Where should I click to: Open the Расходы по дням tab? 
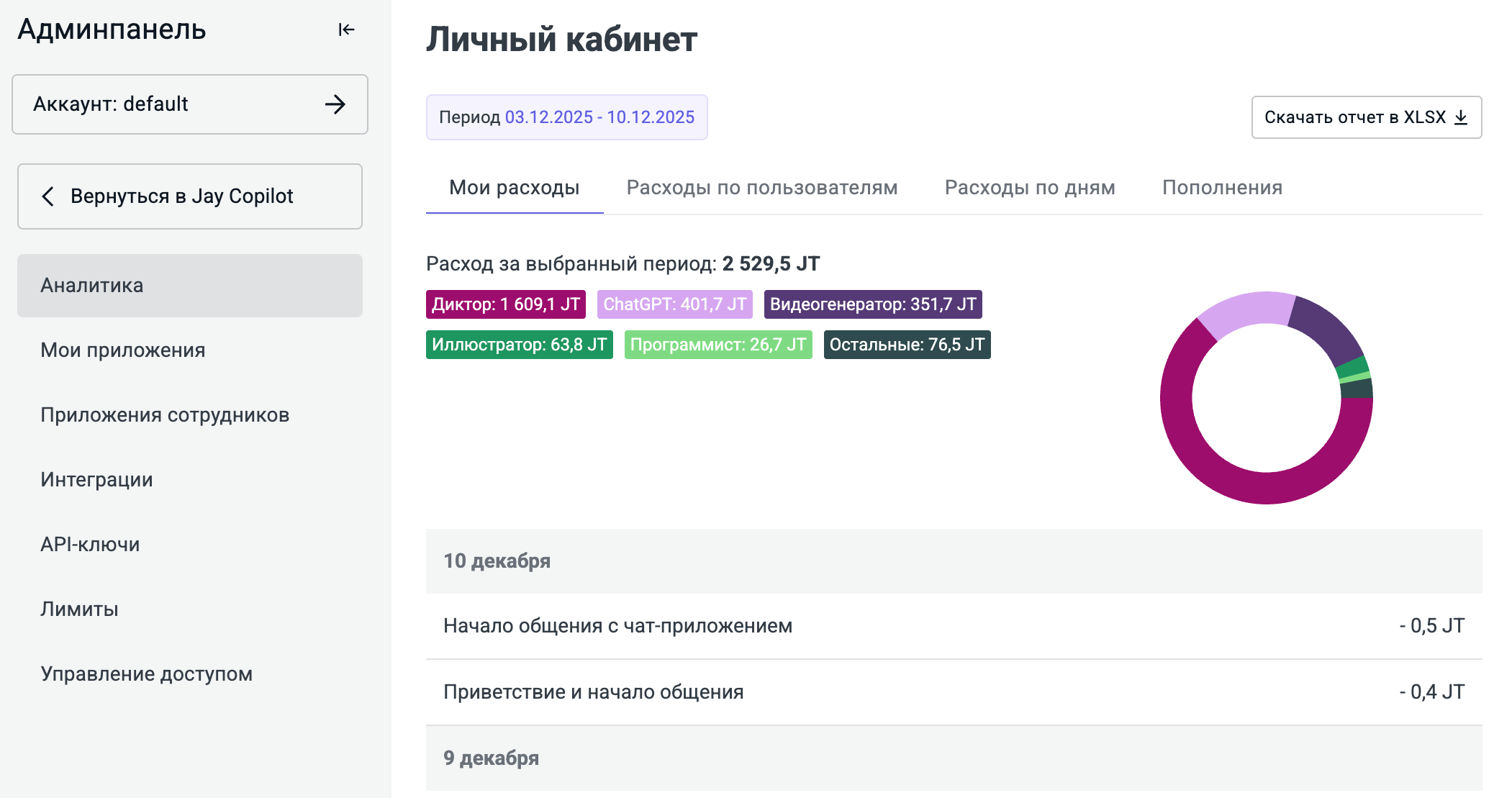point(1029,188)
